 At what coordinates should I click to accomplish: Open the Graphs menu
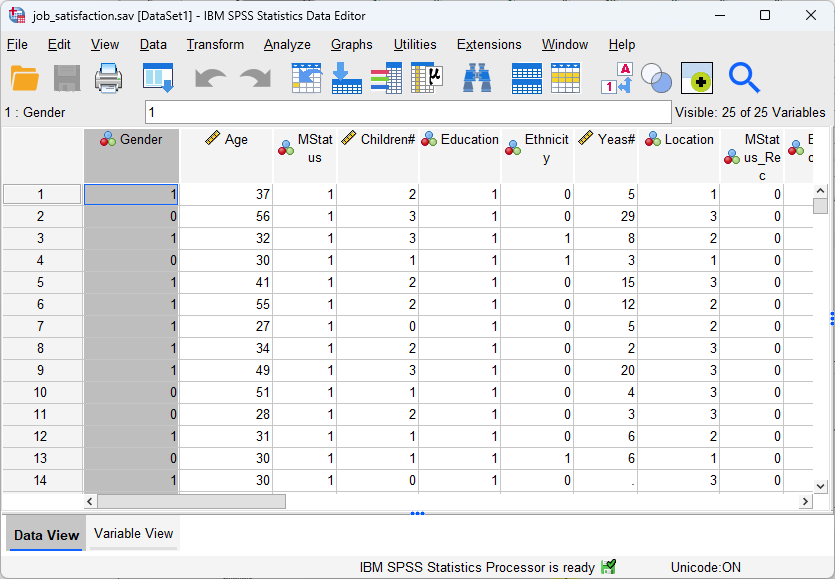coord(351,44)
